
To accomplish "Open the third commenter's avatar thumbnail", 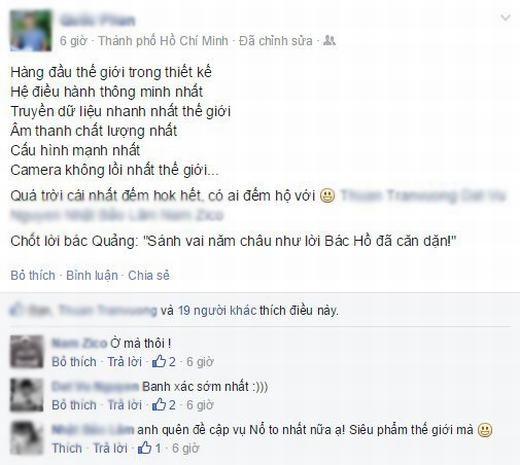I will [x=27, y=438].
